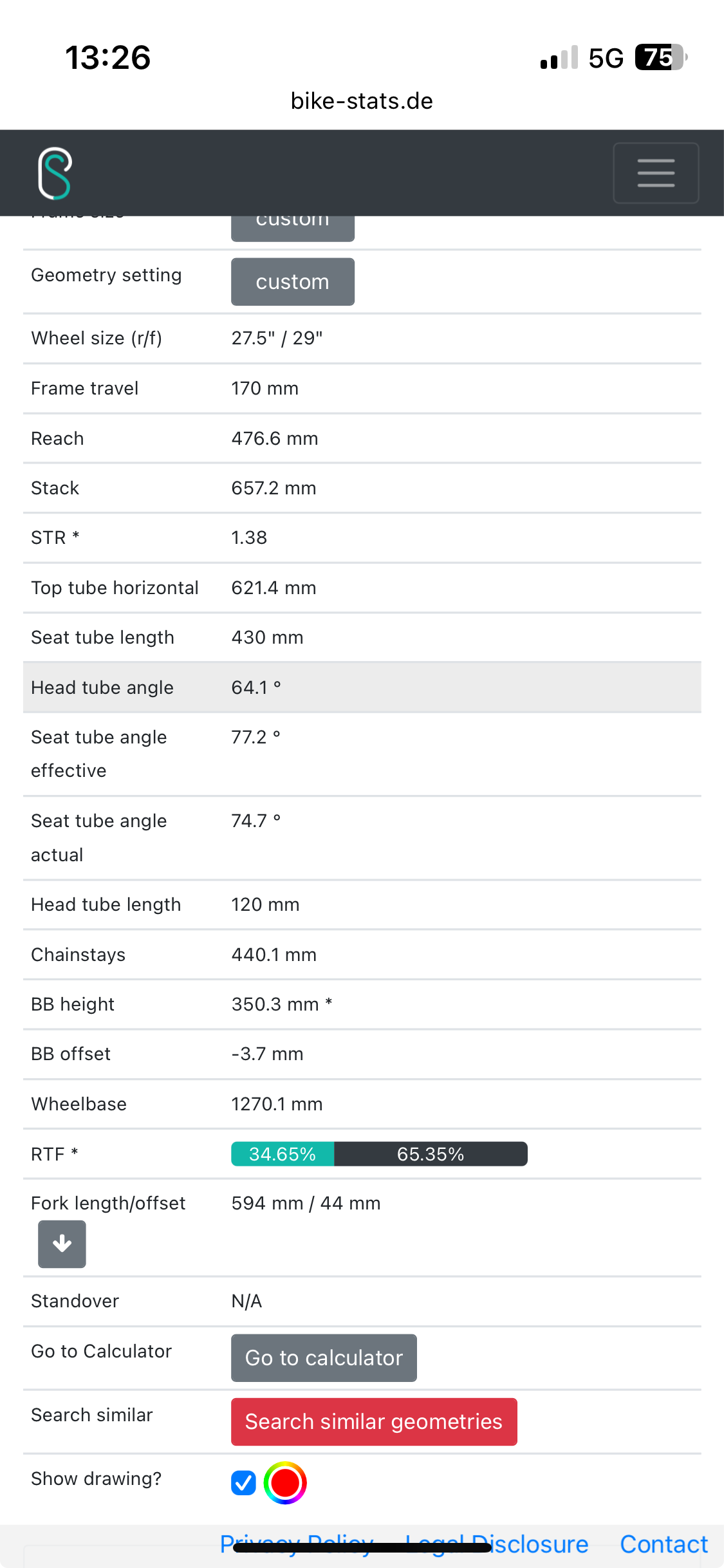
Task: Open Geometry setting custom selector
Action: 293,282
